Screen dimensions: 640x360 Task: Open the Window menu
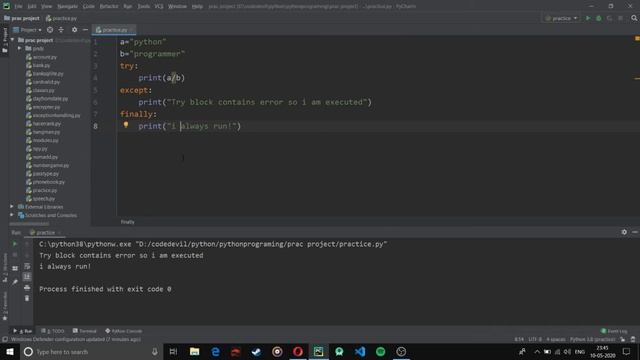point(178,7)
